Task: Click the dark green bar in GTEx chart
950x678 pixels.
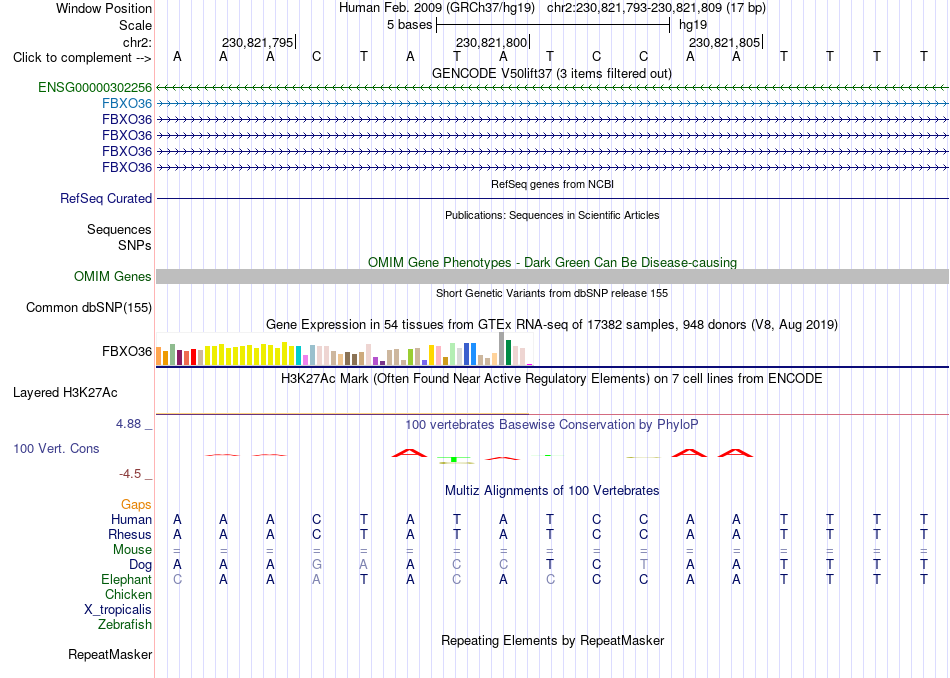Action: click(x=508, y=353)
